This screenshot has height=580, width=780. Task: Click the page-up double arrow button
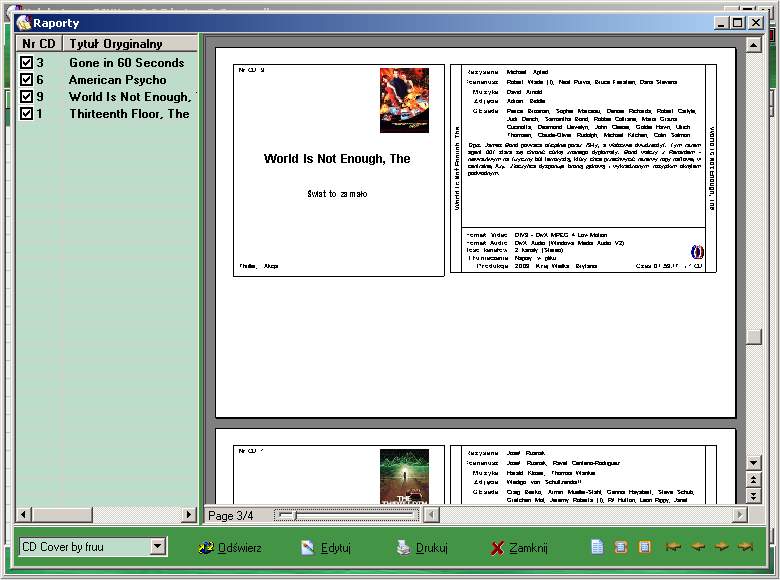point(754,480)
